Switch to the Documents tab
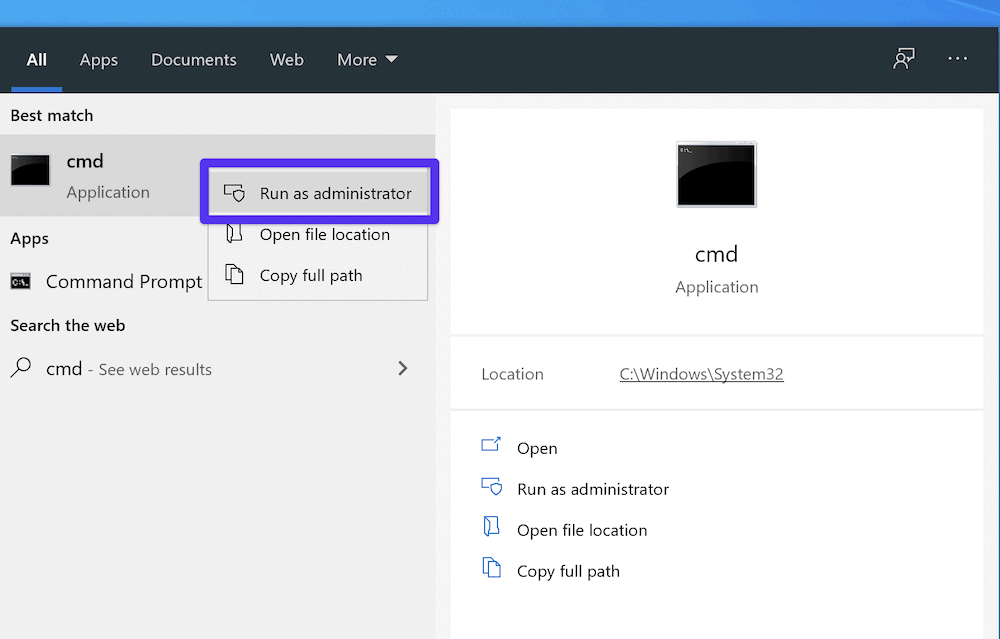Viewport: 1000px width, 639px height. [x=193, y=59]
